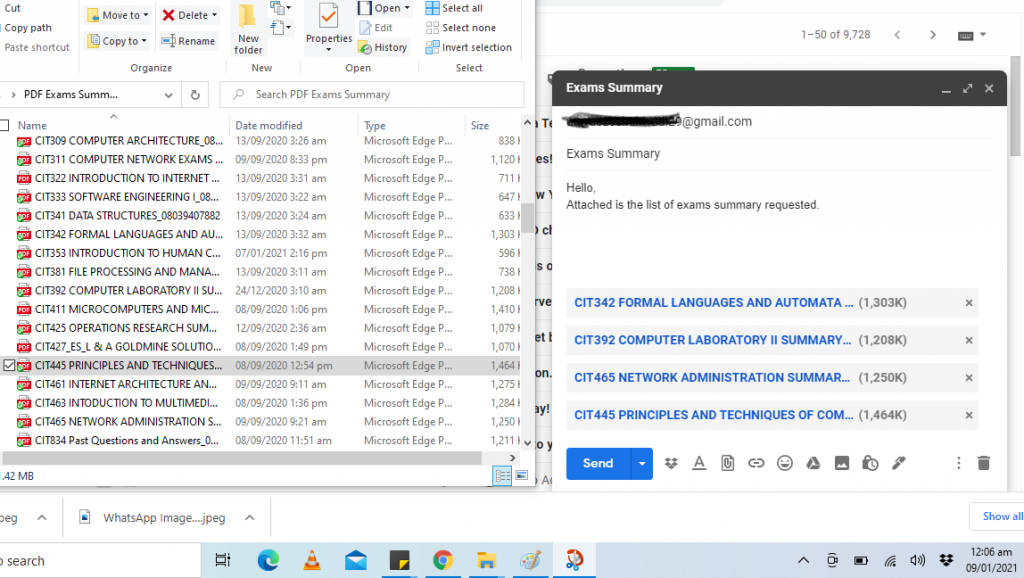Click the insert link icon
The image size is (1024, 578).
[x=756, y=463]
